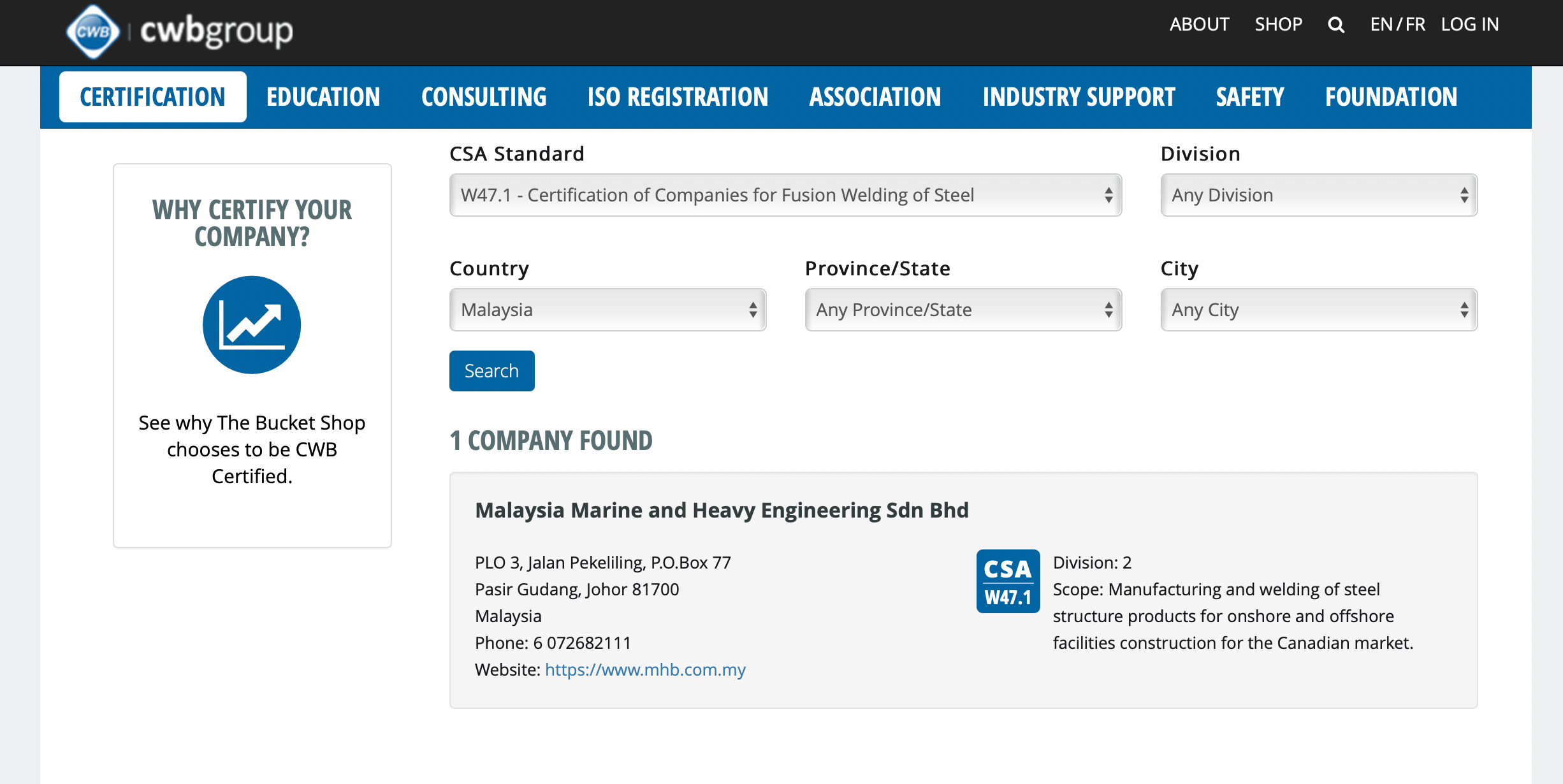Select the Certification tab
The image size is (1563, 784).
pyautogui.click(x=152, y=97)
